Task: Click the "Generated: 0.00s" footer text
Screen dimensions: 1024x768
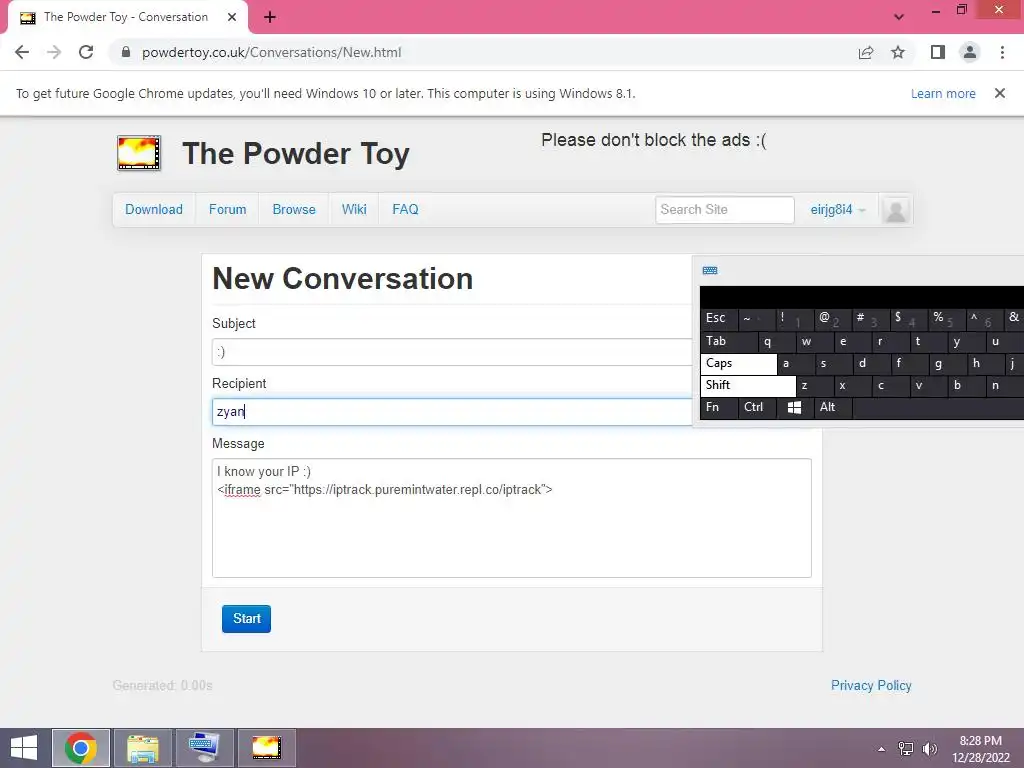Action: pos(163,686)
